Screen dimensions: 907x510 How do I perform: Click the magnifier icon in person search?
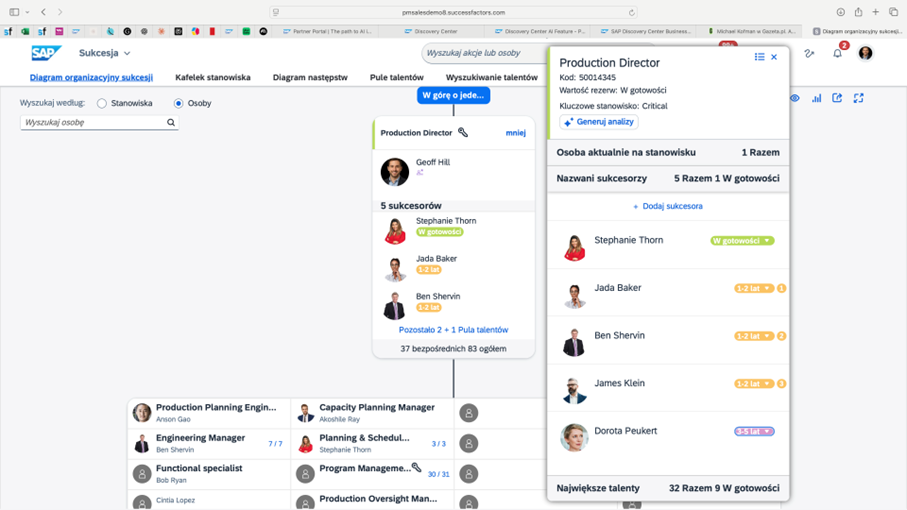pyautogui.click(x=171, y=123)
